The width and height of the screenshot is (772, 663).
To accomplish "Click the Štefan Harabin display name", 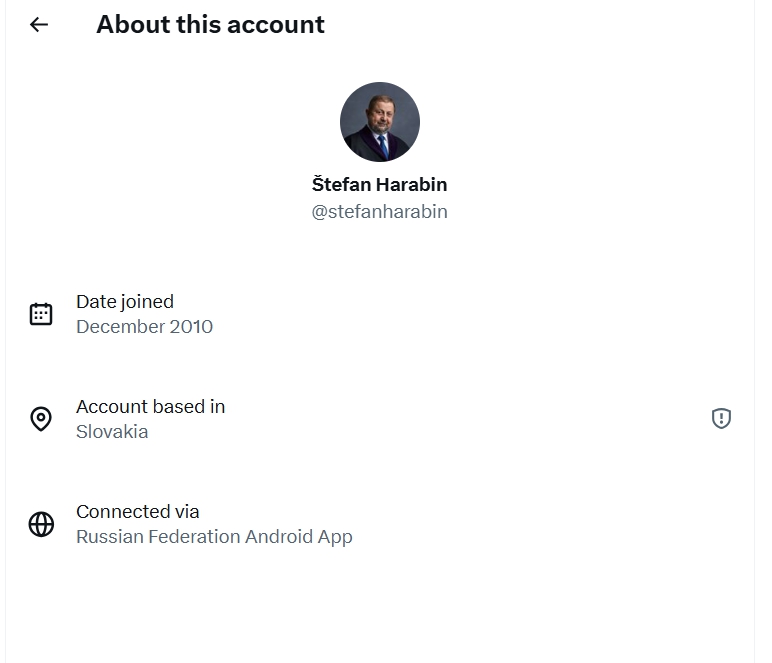I will (x=379, y=185).
